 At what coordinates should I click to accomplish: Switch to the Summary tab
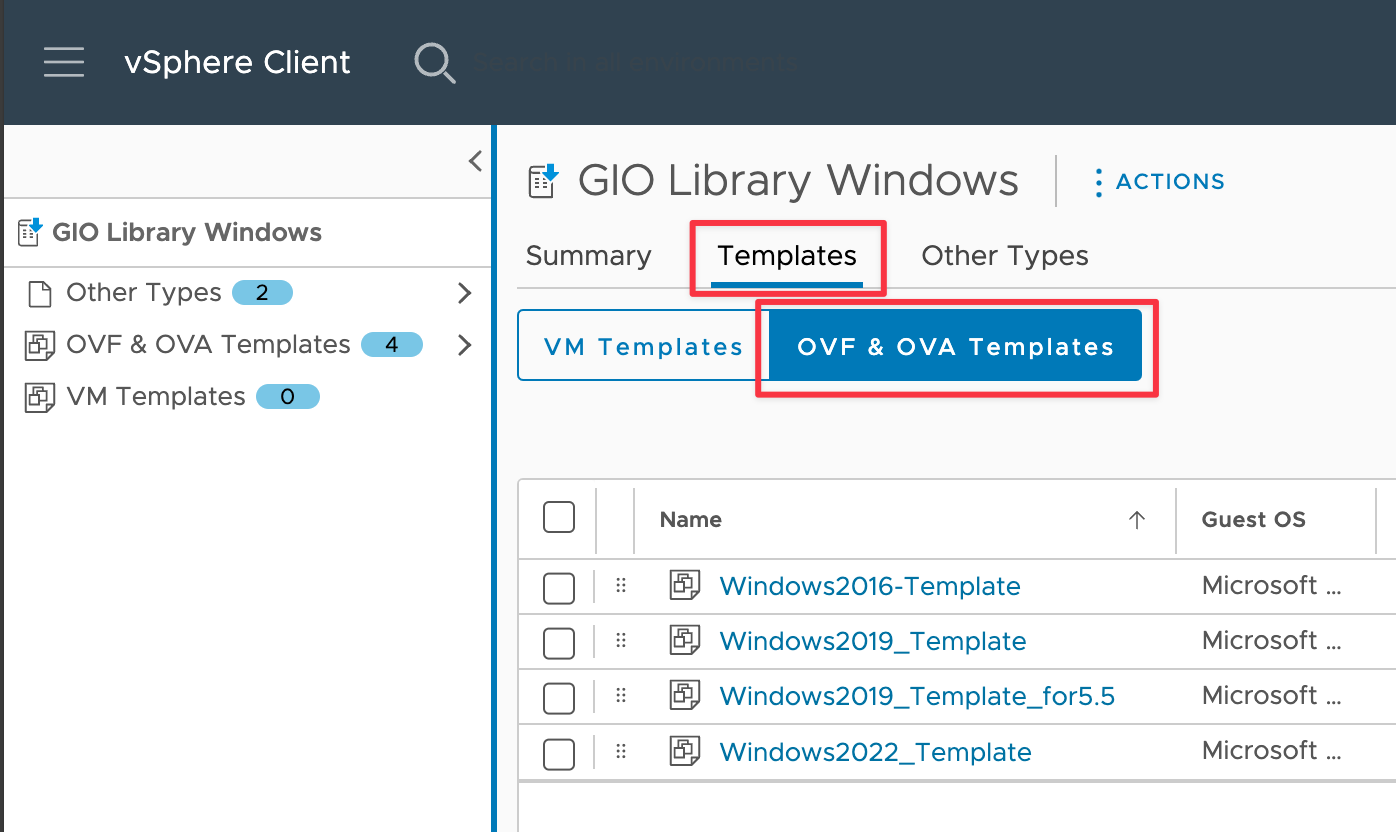588,256
